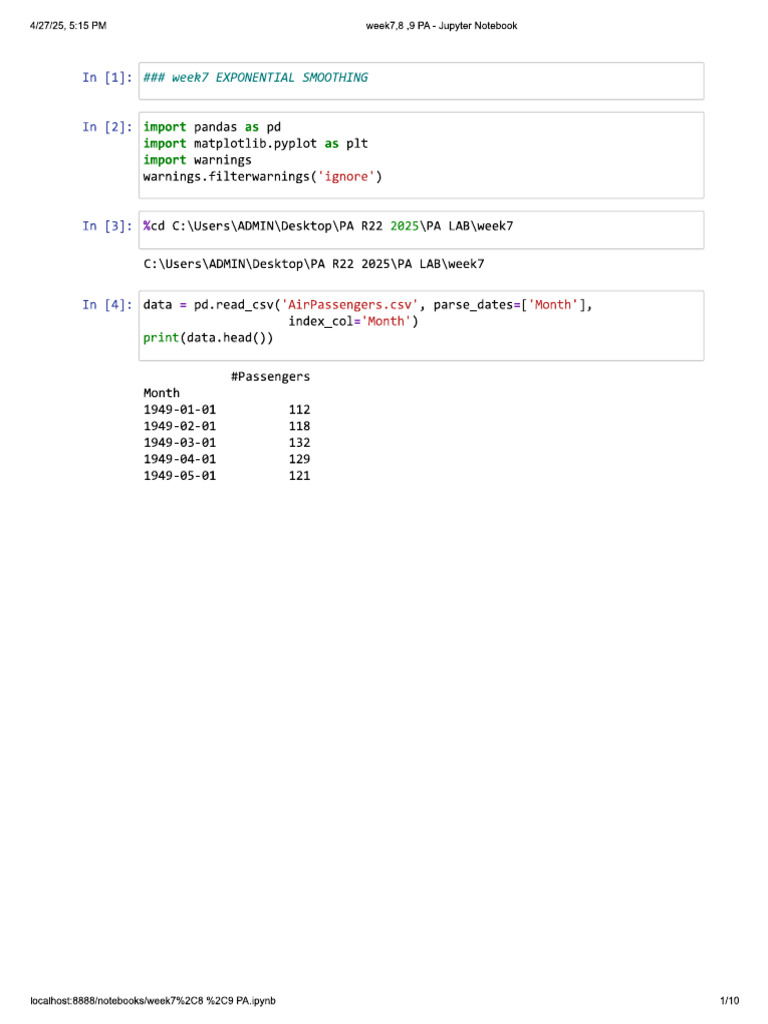
Task: Click the week7 EXPONENTIAL SMOOTHING code cell
Action: click(421, 81)
